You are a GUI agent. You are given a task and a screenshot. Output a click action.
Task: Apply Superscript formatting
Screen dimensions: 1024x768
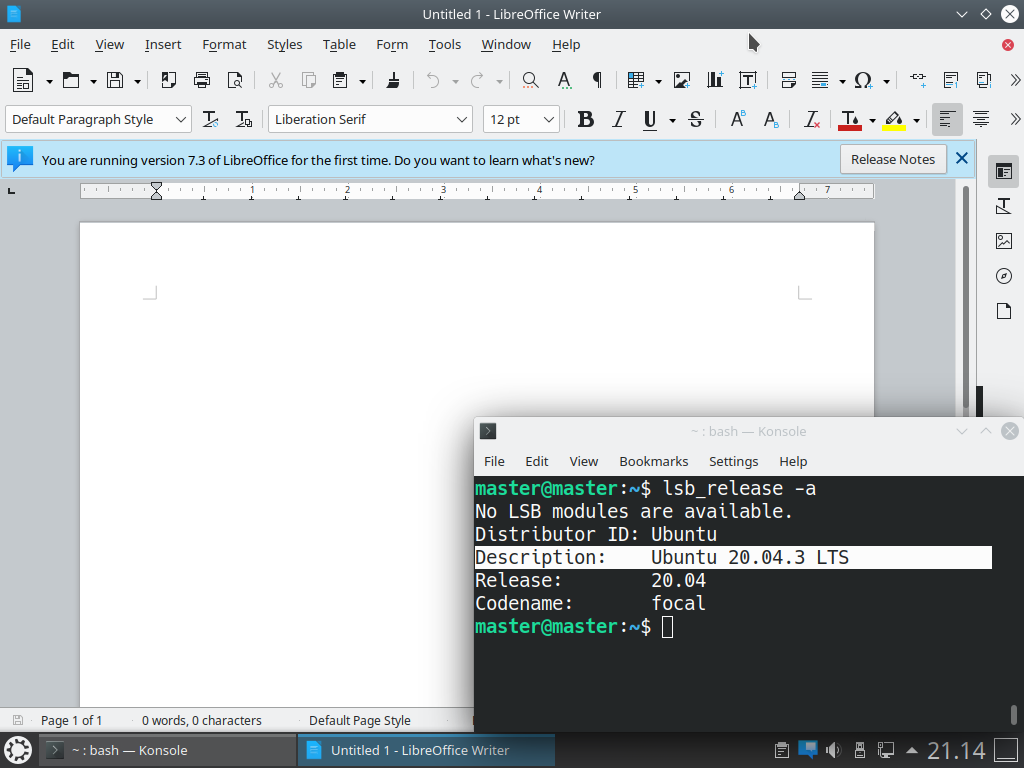[x=738, y=119]
